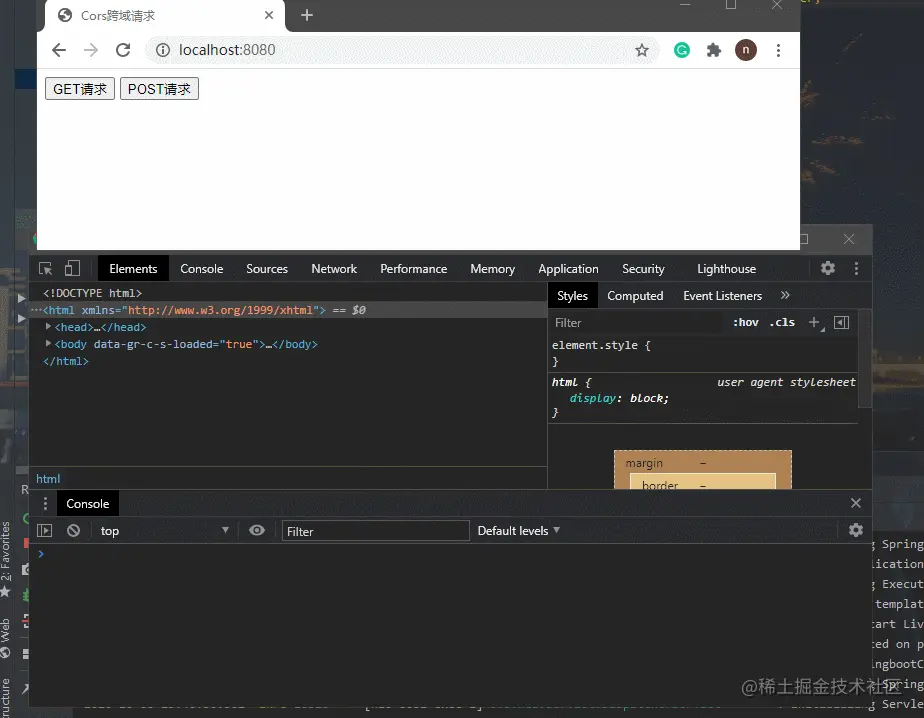Select the DOCTYPE html line
Image resolution: width=924 pixels, height=718 pixels.
pos(92,293)
